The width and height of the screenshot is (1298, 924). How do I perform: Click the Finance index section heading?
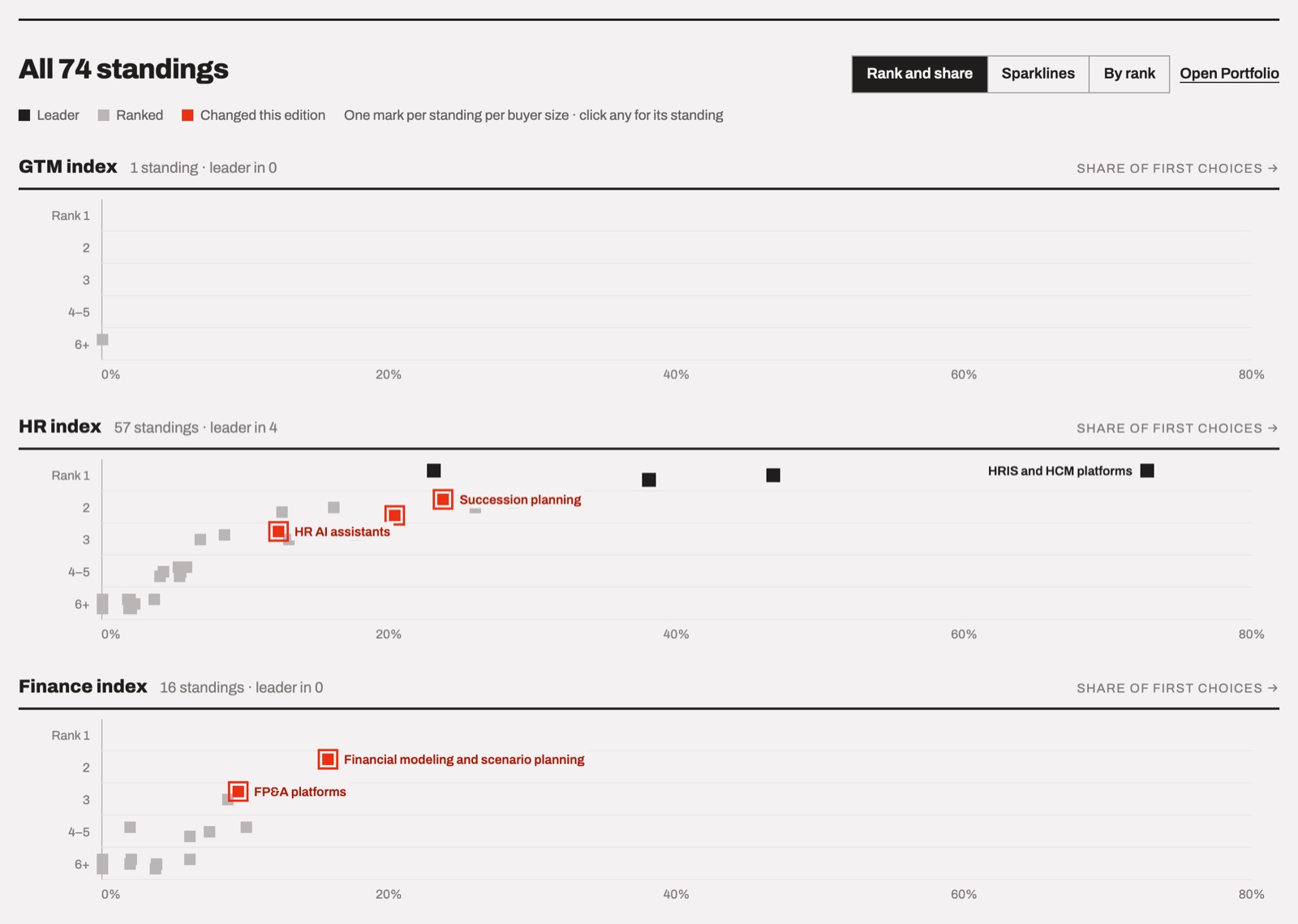(83, 686)
